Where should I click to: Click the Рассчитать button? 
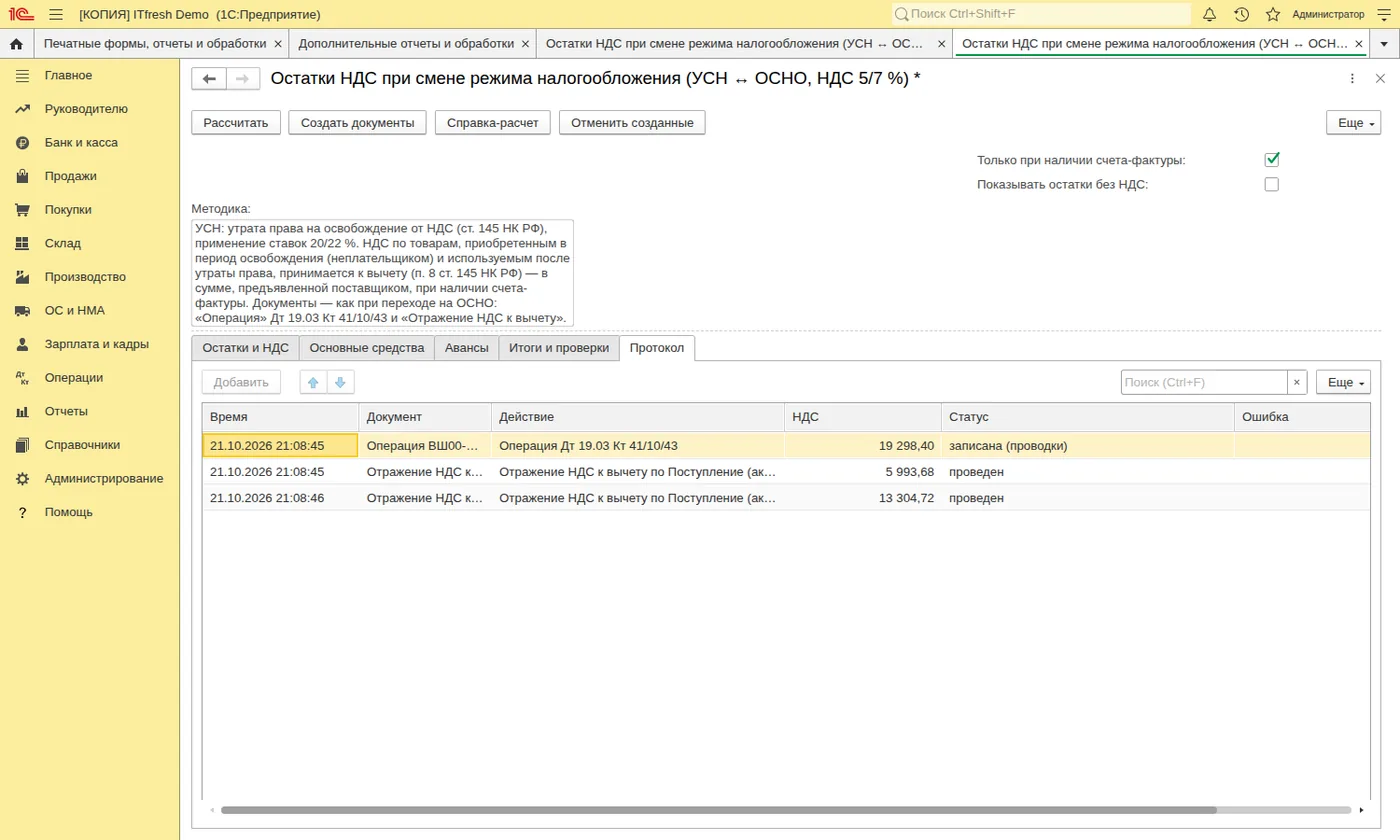(x=236, y=122)
